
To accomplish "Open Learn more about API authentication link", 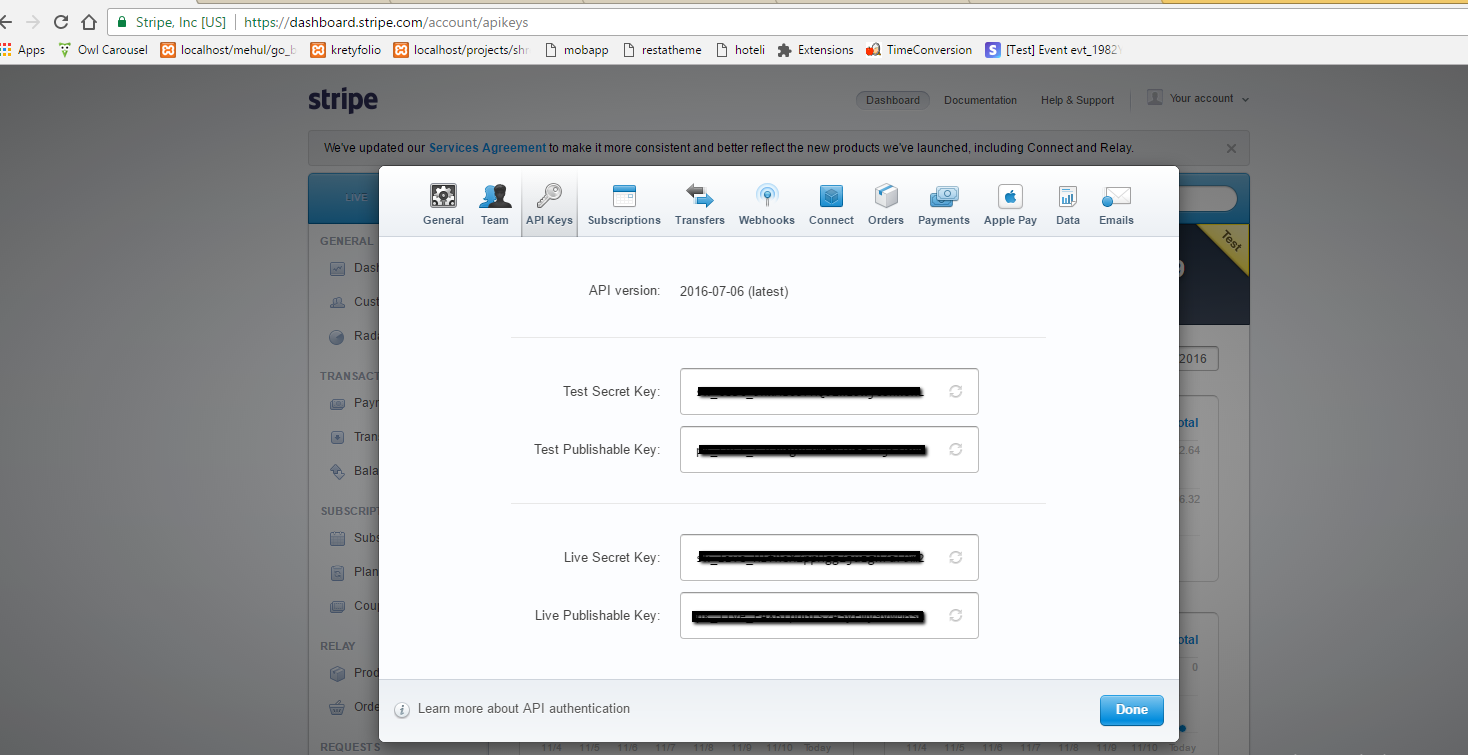I will [523, 709].
